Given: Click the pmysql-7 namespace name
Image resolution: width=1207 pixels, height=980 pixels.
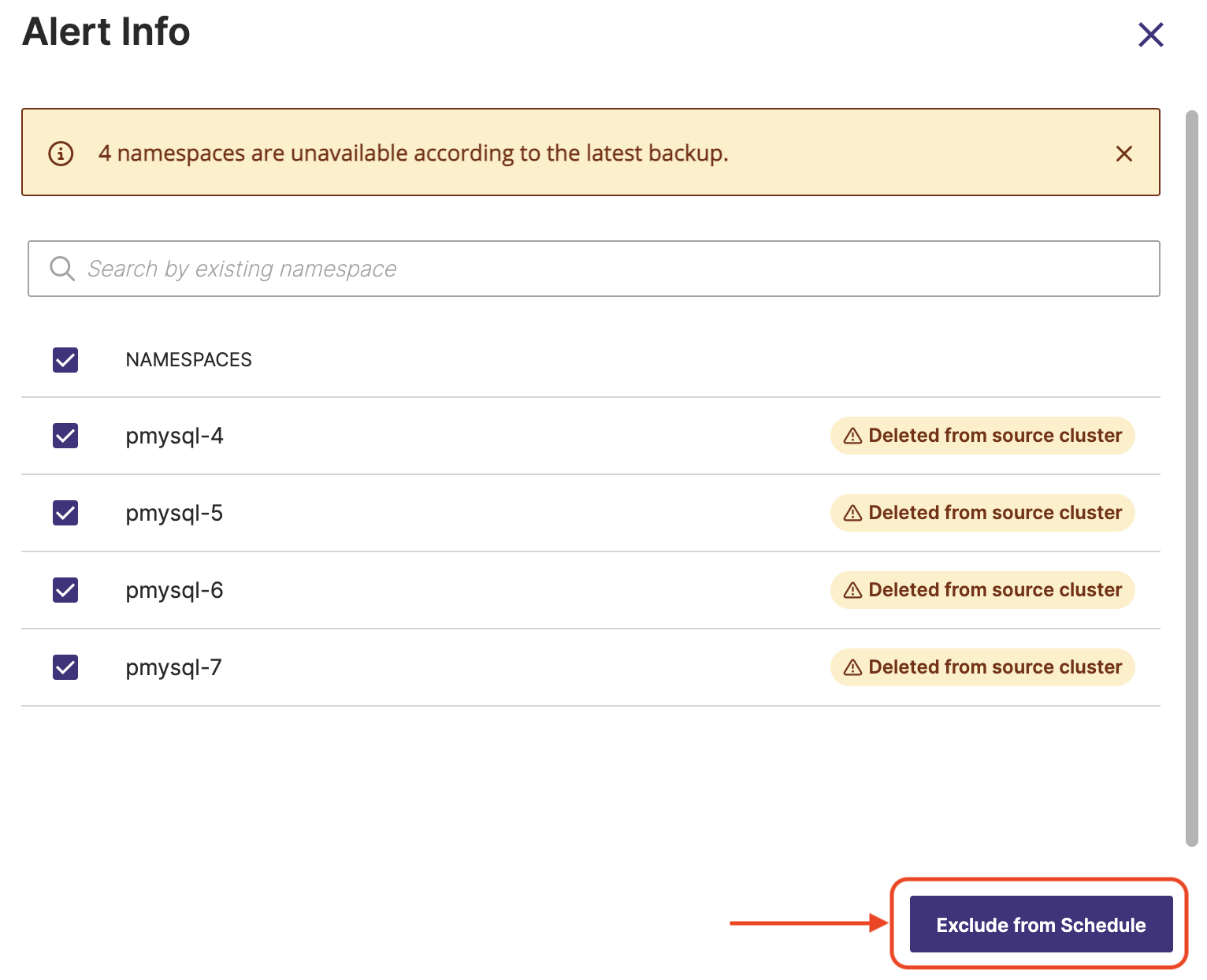Looking at the screenshot, I should (x=173, y=667).
